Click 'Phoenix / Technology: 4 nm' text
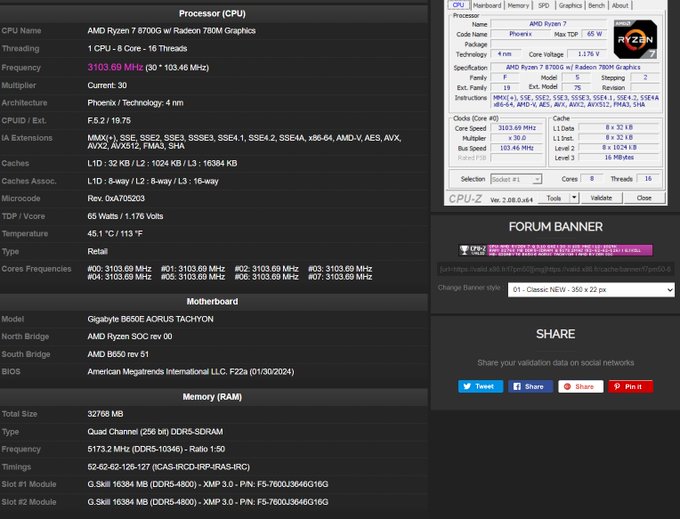680x519 pixels. pyautogui.click(x=135, y=103)
